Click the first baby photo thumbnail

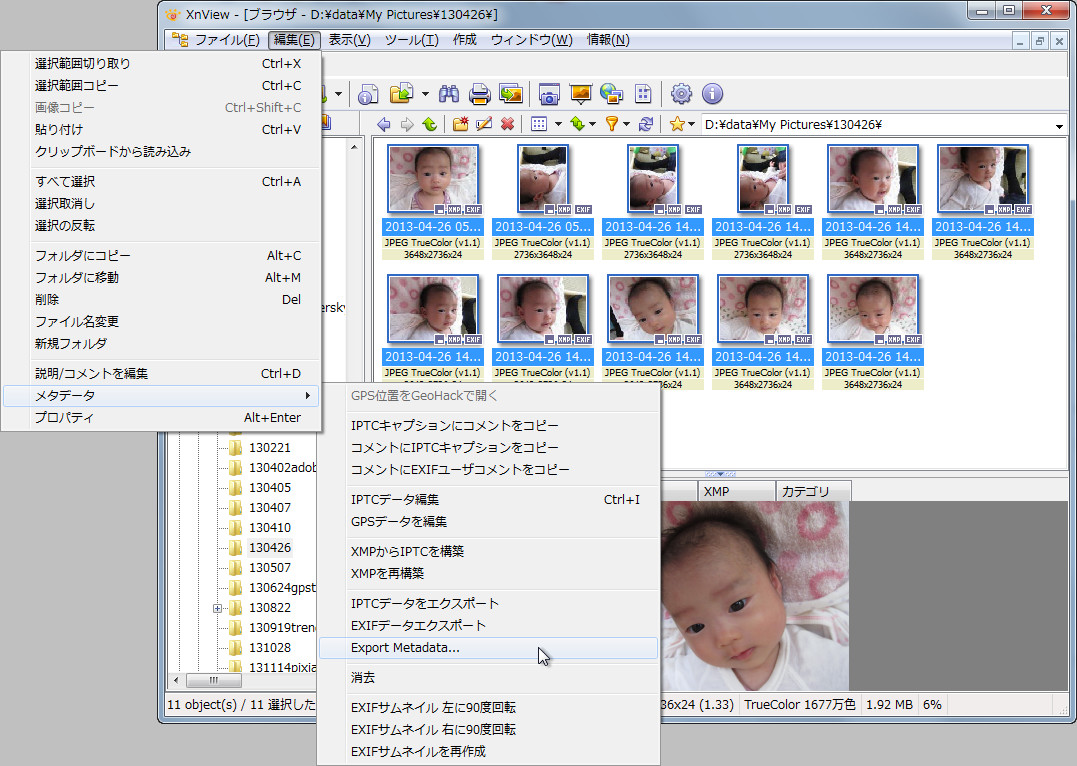pyautogui.click(x=433, y=179)
